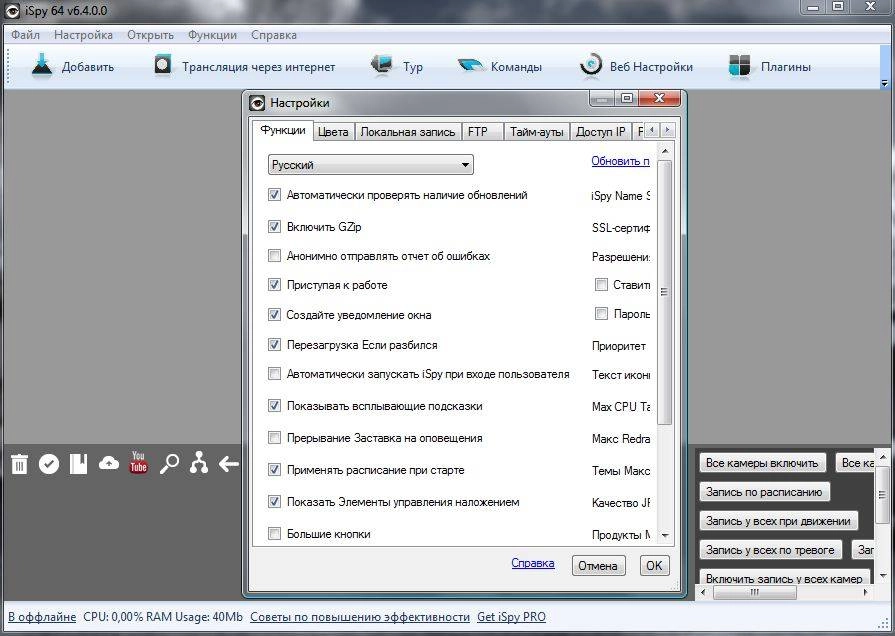The height and width of the screenshot is (636, 895).
Task: Open the Справка menu in menu bar
Action: [x=274, y=35]
